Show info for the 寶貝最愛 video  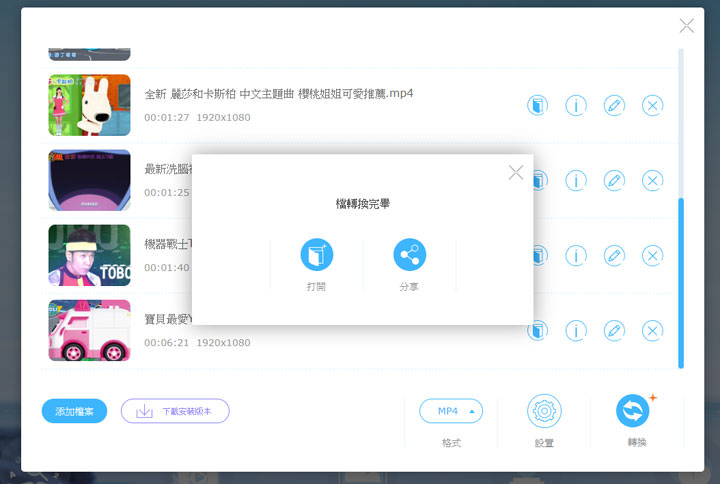pyautogui.click(x=576, y=330)
